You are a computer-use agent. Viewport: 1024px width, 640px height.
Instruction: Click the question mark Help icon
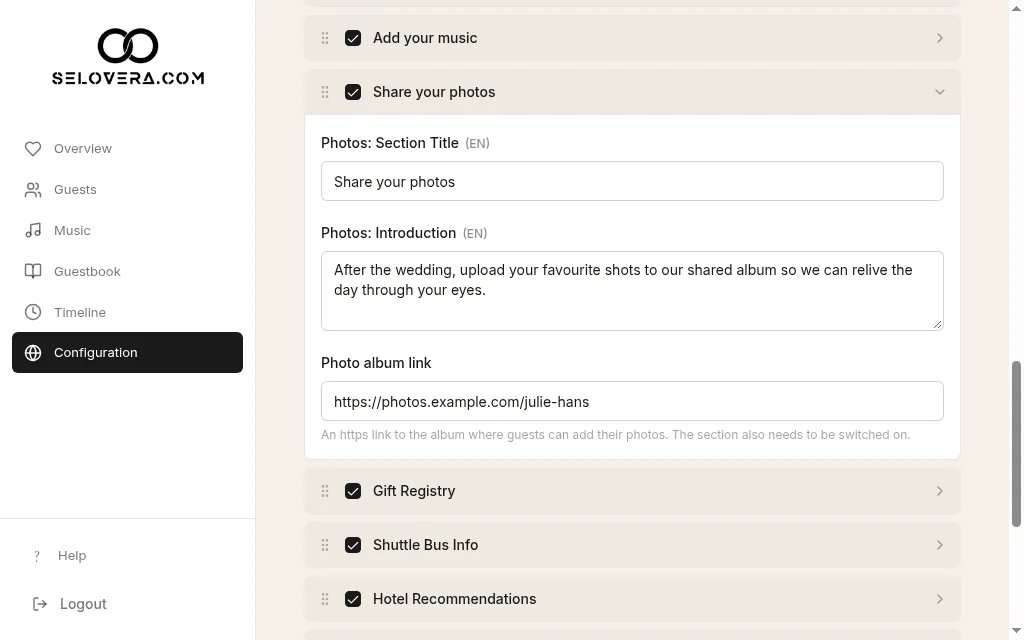tap(37, 556)
